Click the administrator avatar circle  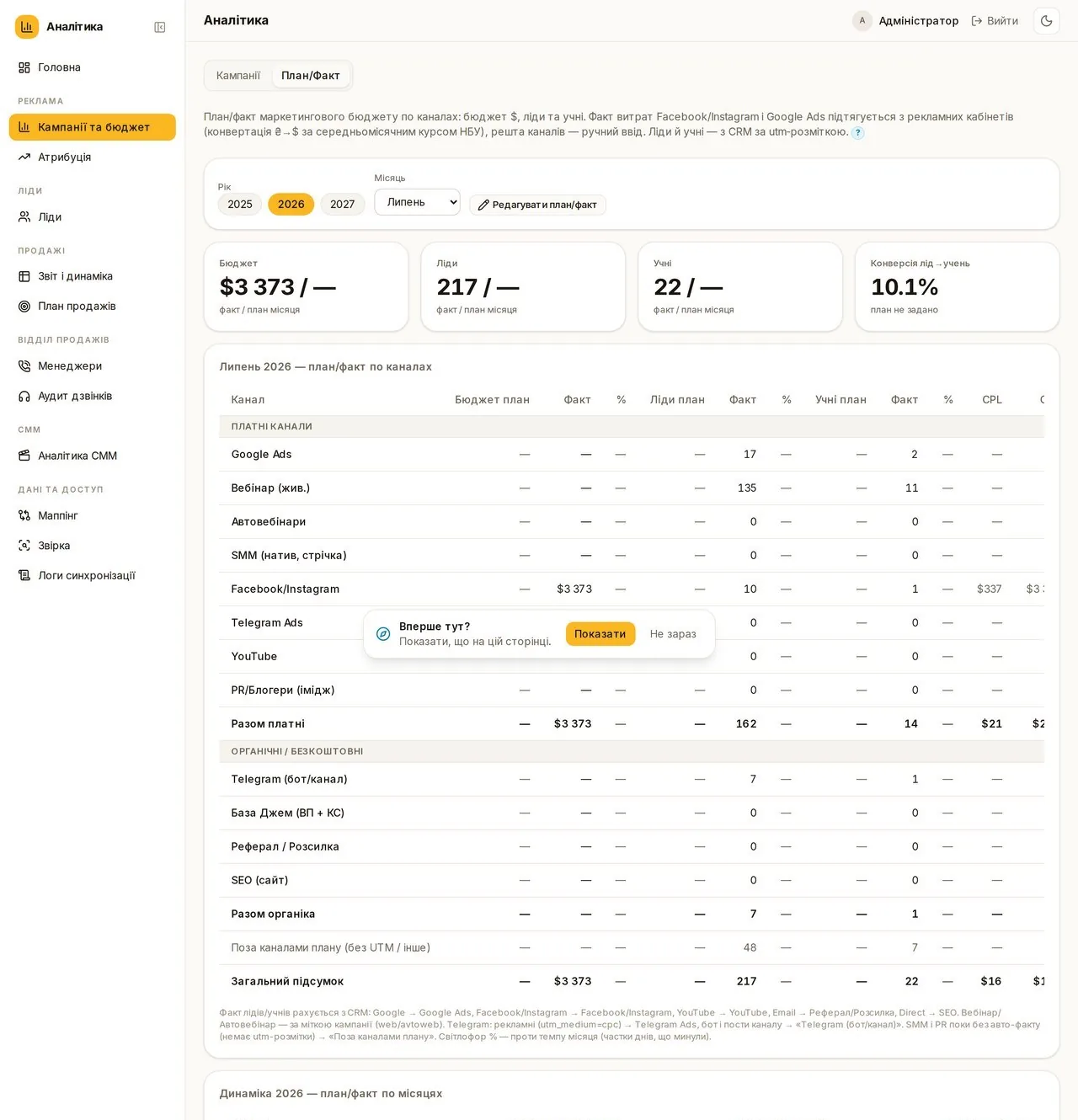[862, 21]
